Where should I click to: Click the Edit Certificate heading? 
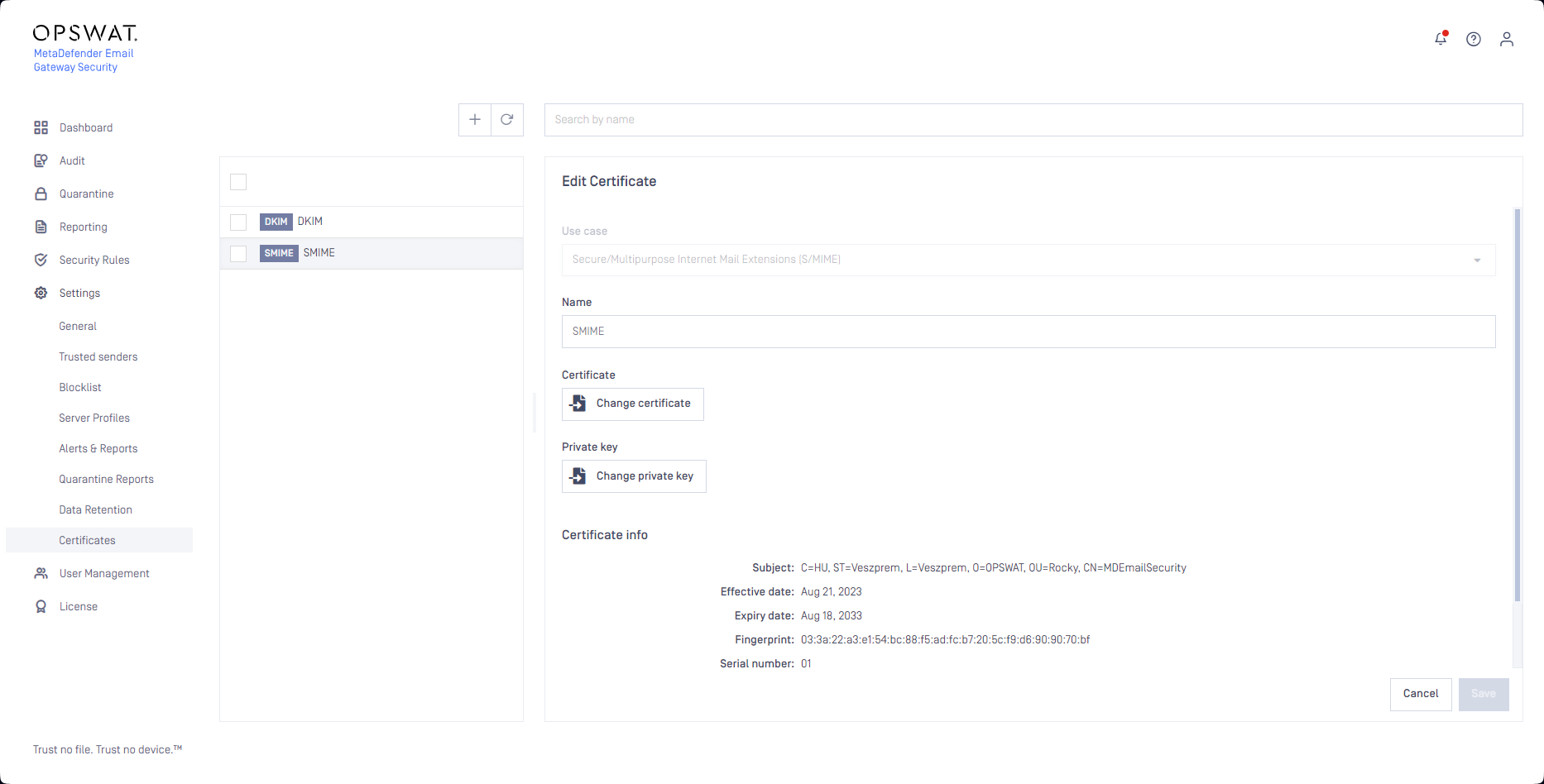[x=609, y=181]
